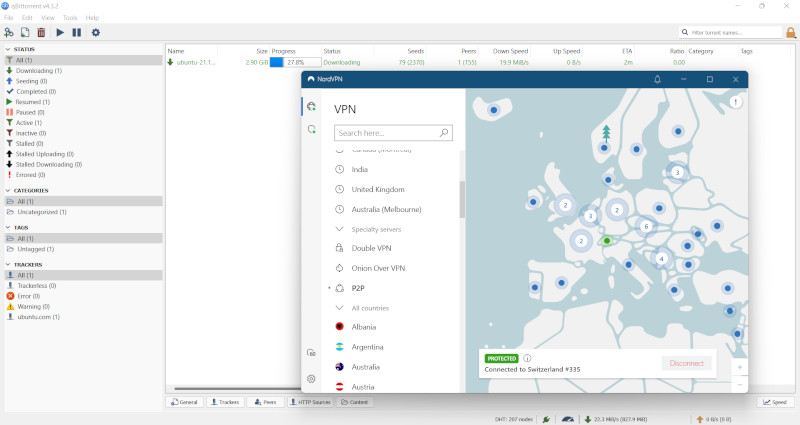Click the exclamation icon on NordVPN map

(x=735, y=102)
